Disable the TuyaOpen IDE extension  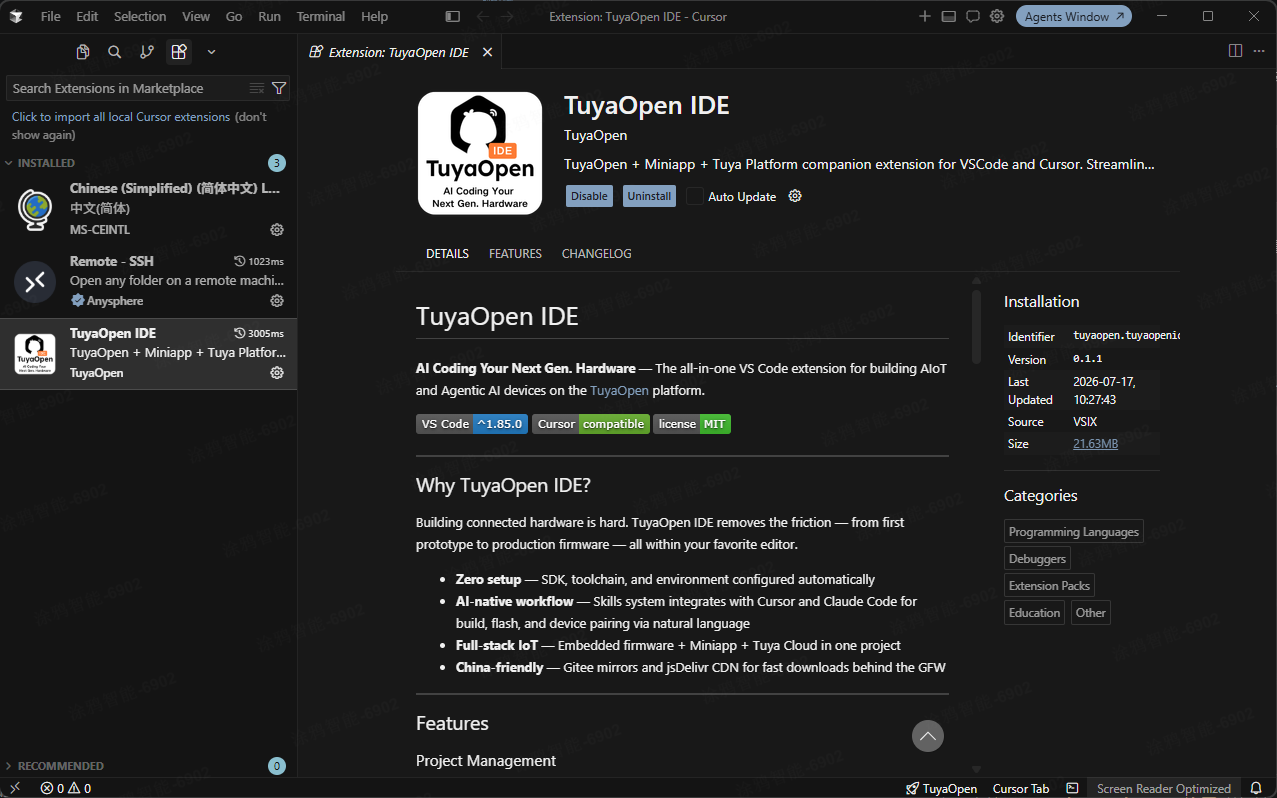click(x=589, y=196)
